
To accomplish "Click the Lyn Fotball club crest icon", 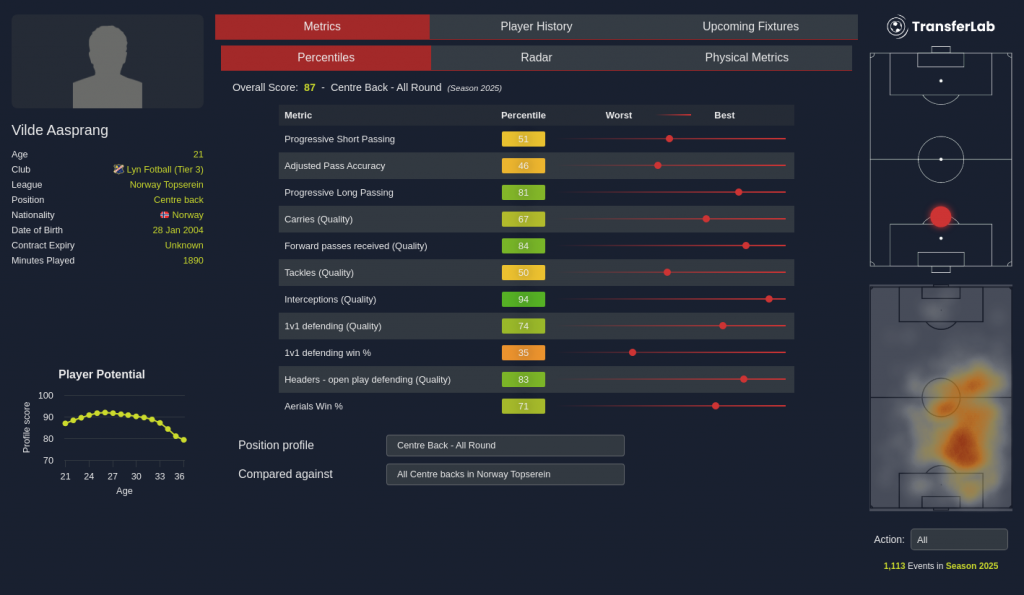I will click(119, 170).
